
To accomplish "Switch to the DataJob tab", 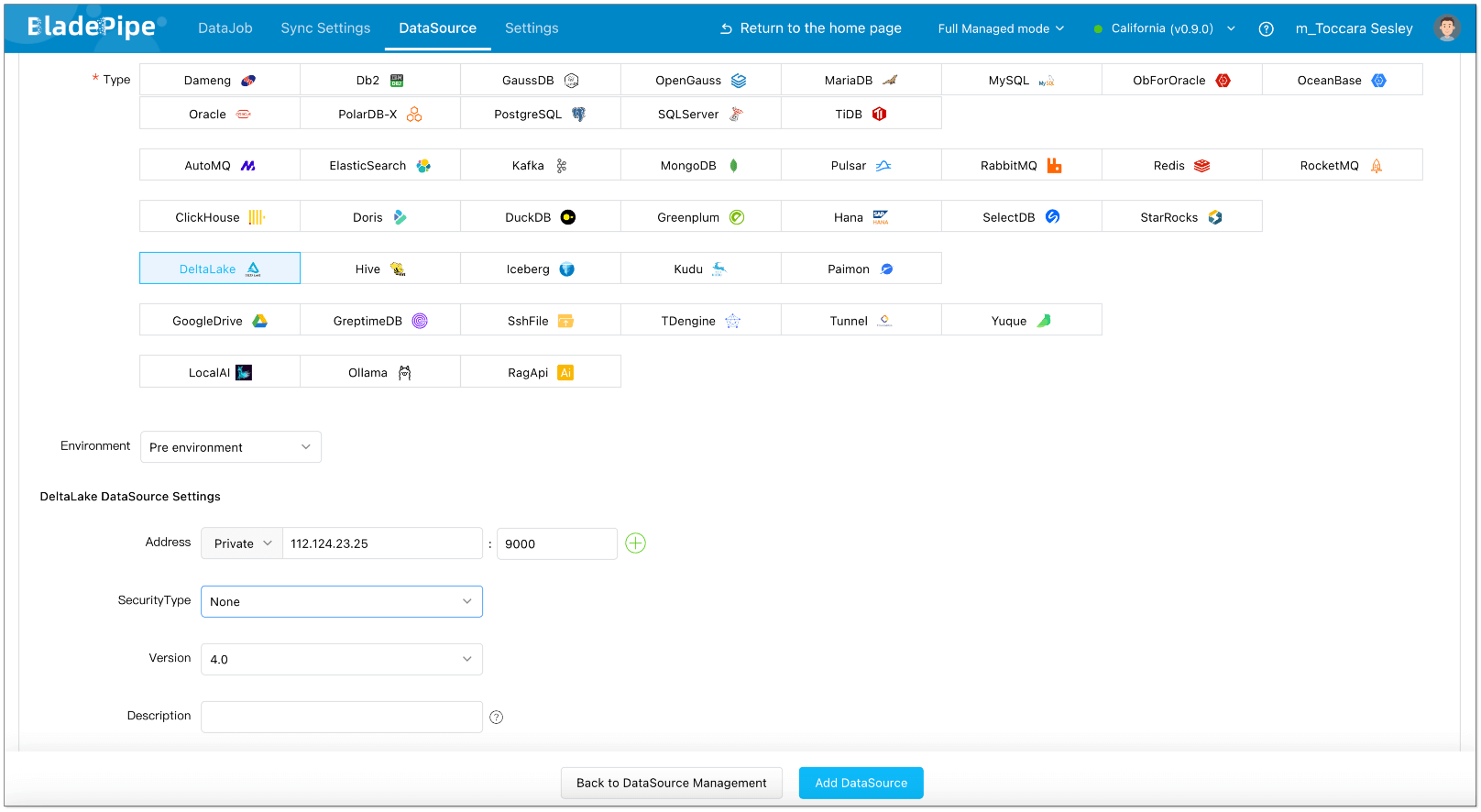I will (x=225, y=28).
